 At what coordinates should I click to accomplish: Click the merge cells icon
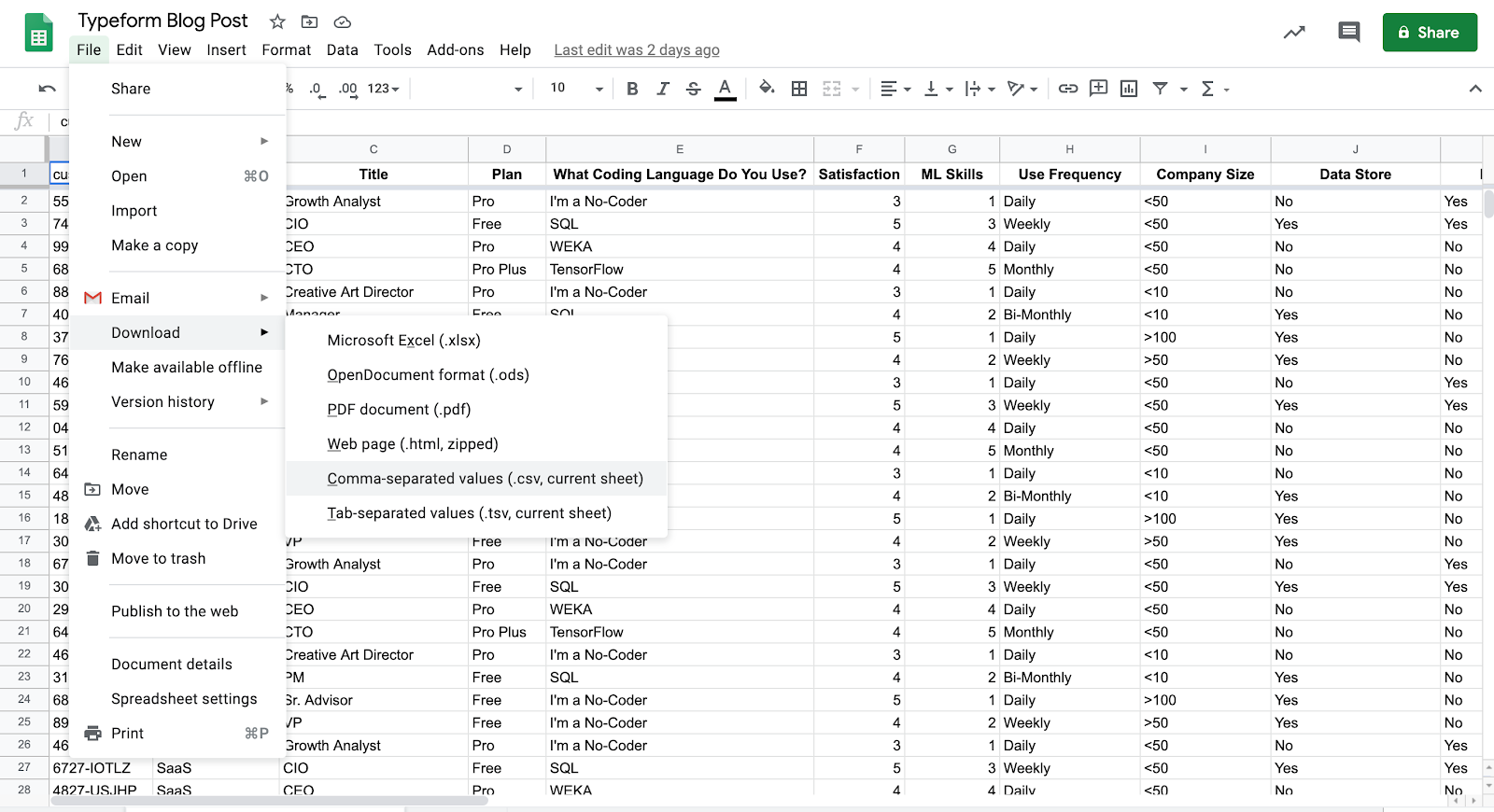tap(832, 89)
